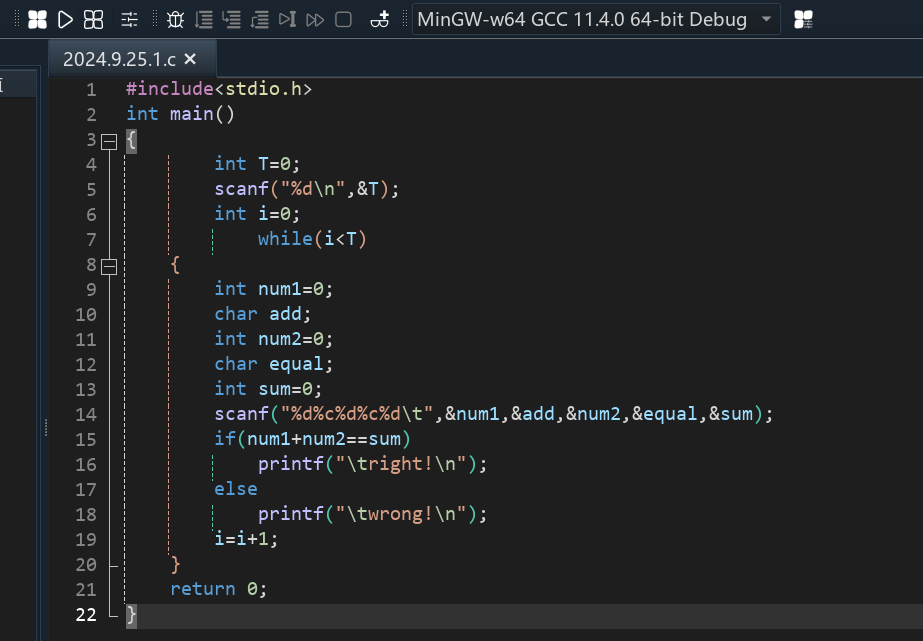Stop execution with the square stop icon
The image size is (923, 641).
(343, 19)
